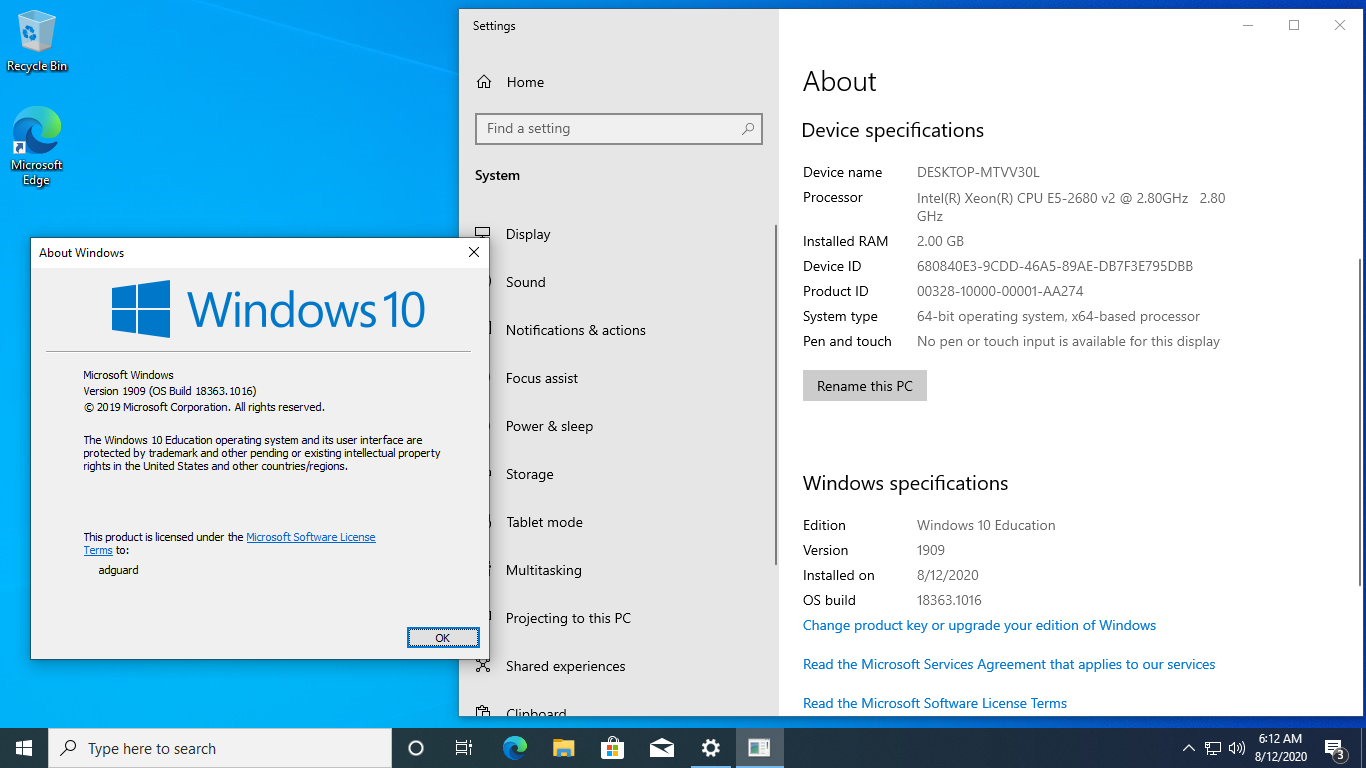Open File Explorer from the taskbar

pyautogui.click(x=563, y=748)
